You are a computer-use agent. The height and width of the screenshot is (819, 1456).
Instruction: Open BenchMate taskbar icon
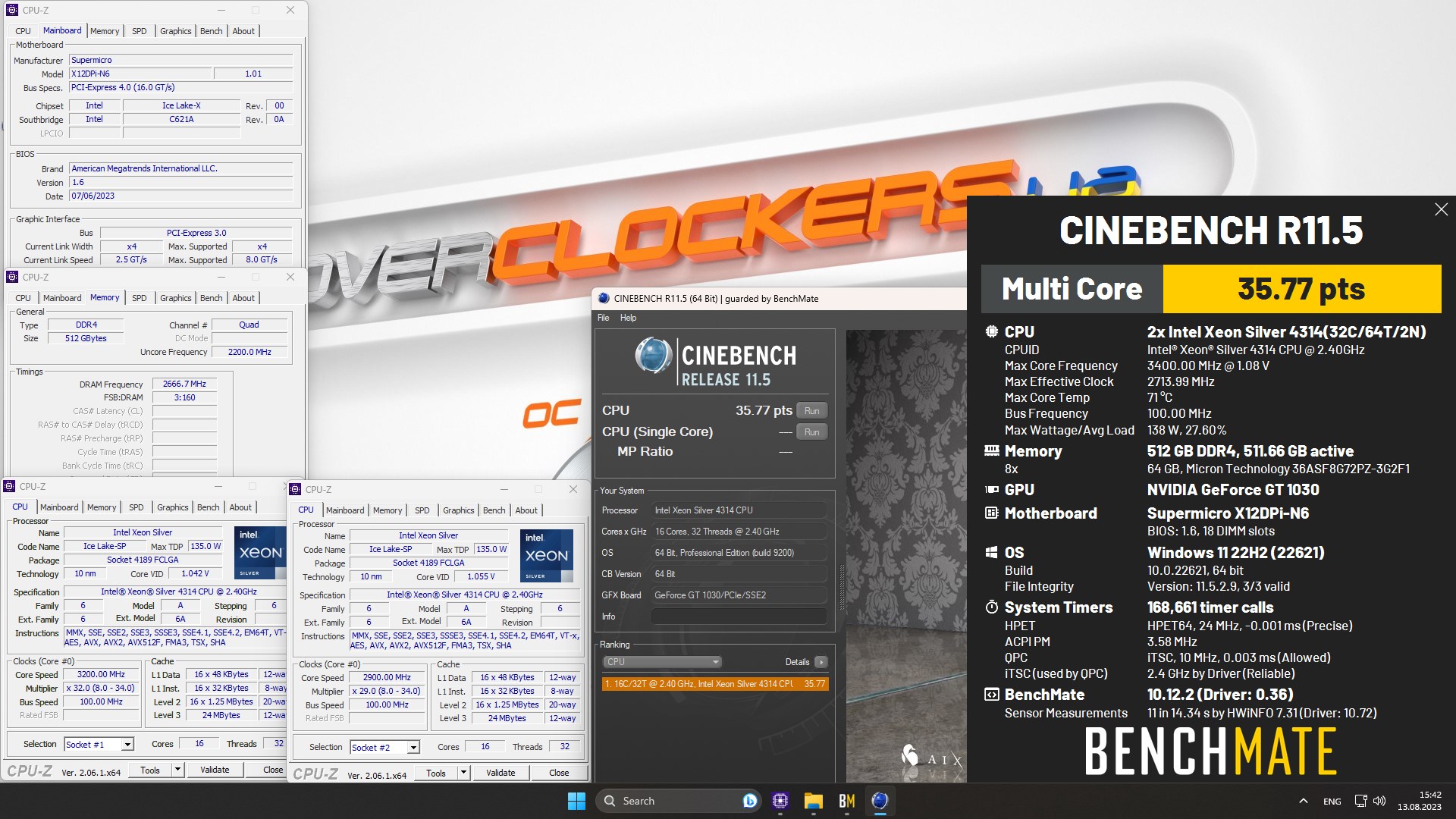coord(847,801)
